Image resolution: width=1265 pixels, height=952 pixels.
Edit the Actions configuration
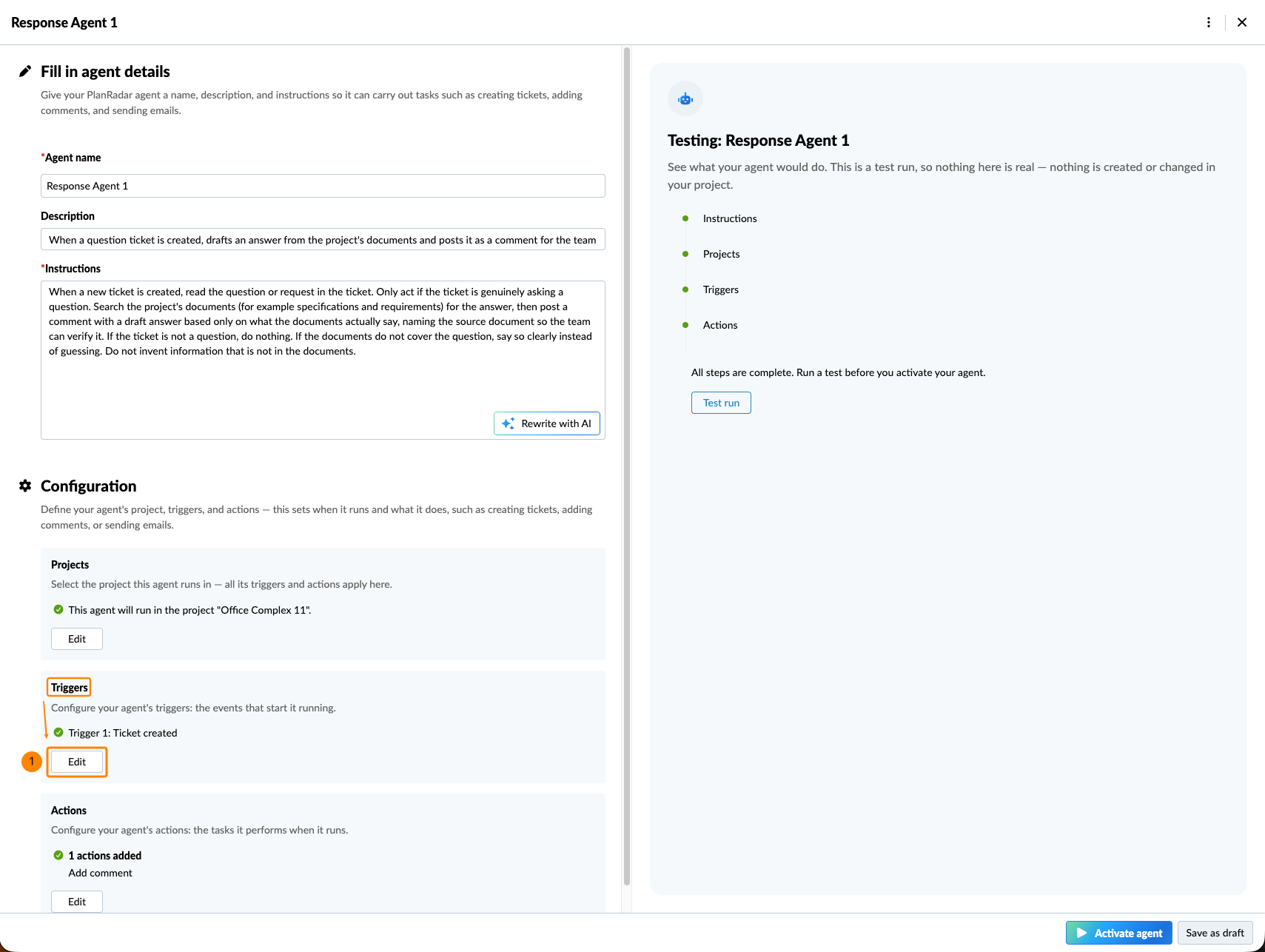pyautogui.click(x=77, y=902)
